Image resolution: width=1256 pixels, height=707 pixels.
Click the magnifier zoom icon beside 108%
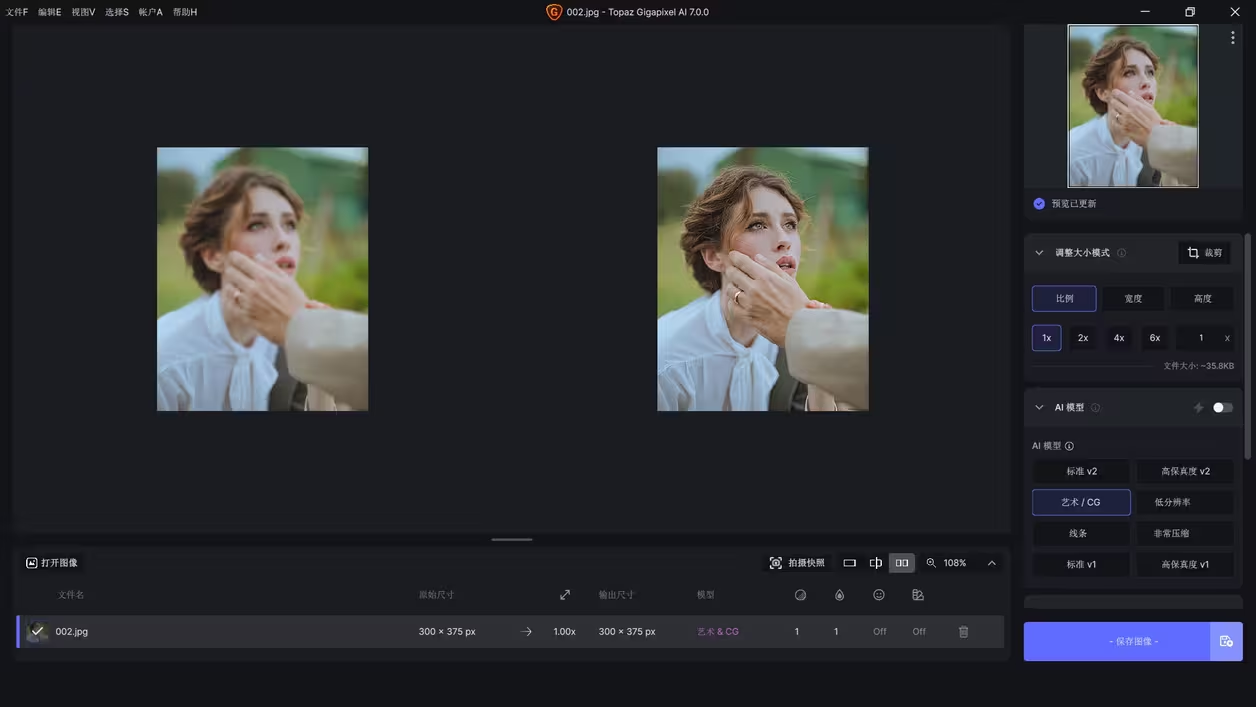click(931, 563)
